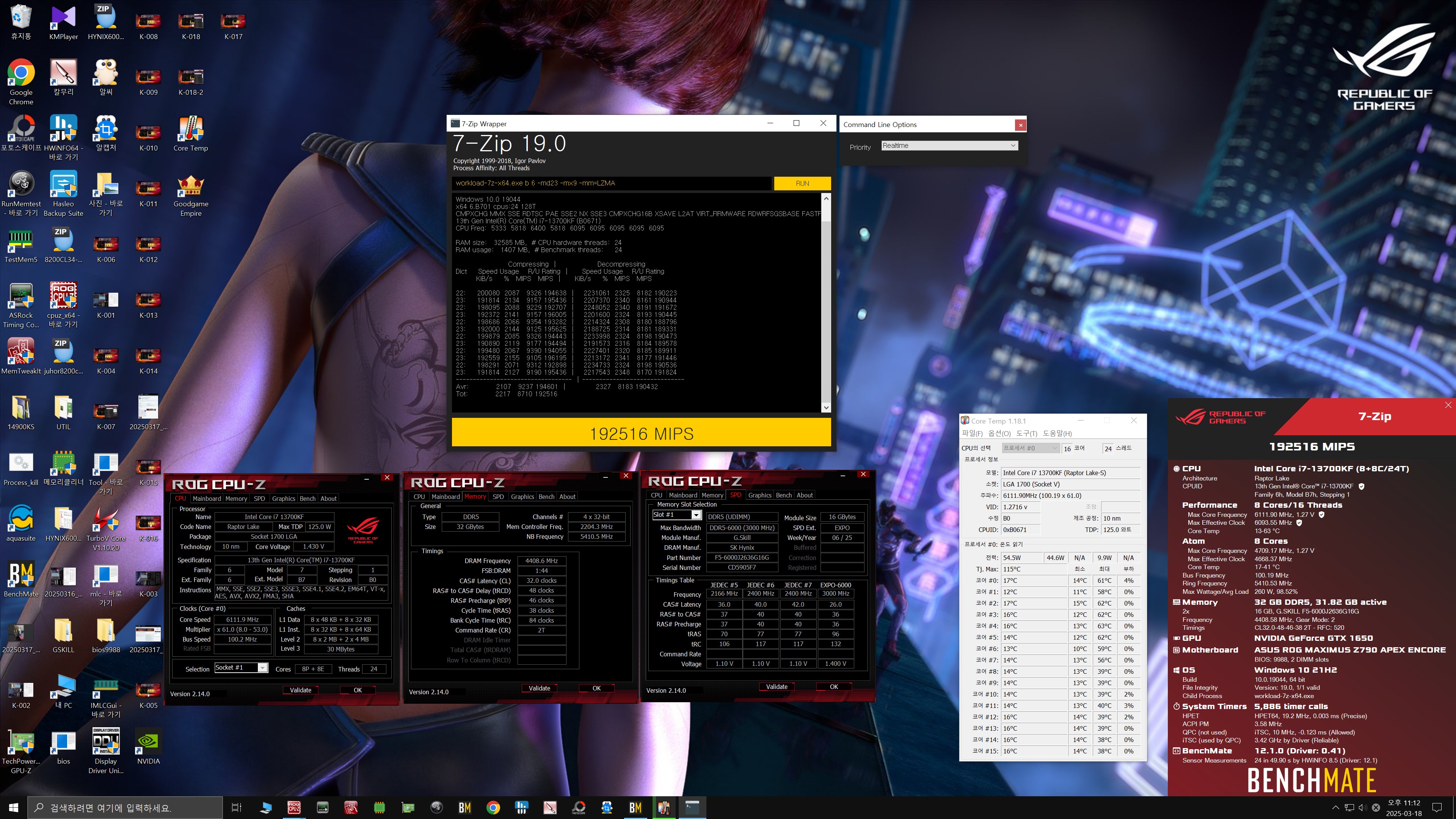Open the 옵션(O) menu in Core Temp
The image size is (1456, 819).
999,433
